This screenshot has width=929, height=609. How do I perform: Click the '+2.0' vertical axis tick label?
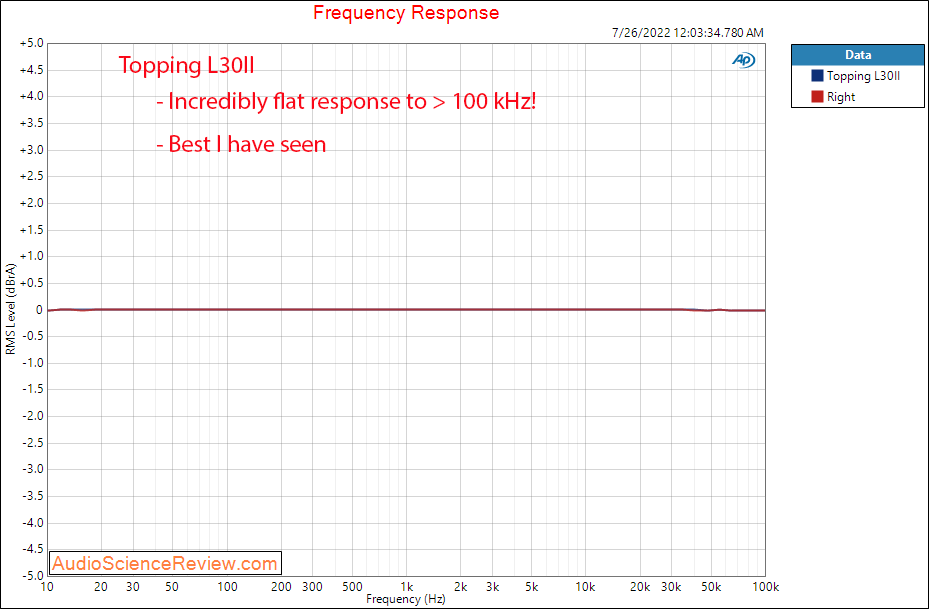[x=31, y=203]
